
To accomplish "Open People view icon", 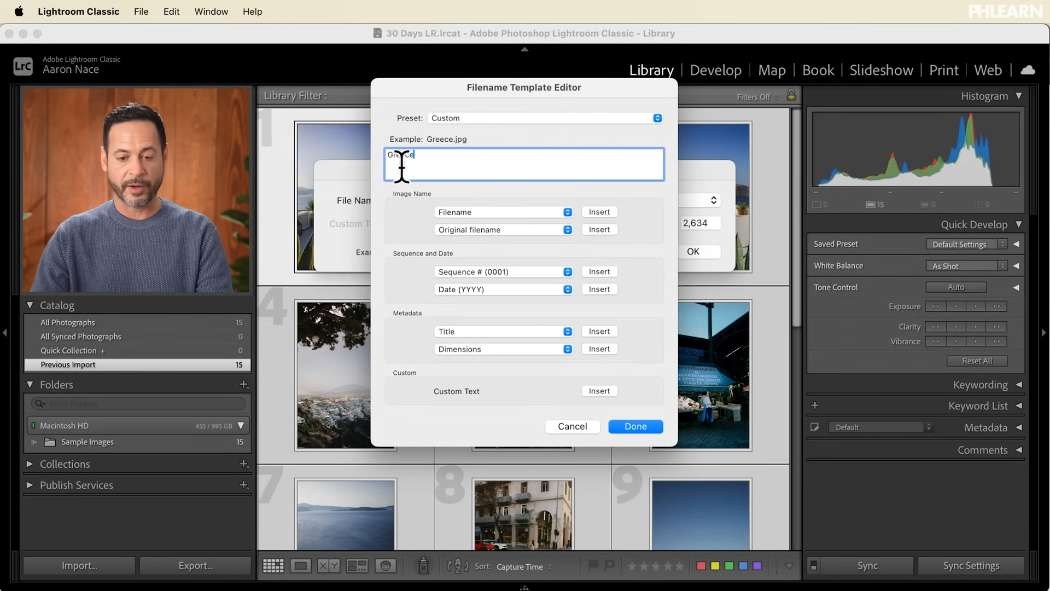I will pyautogui.click(x=386, y=566).
